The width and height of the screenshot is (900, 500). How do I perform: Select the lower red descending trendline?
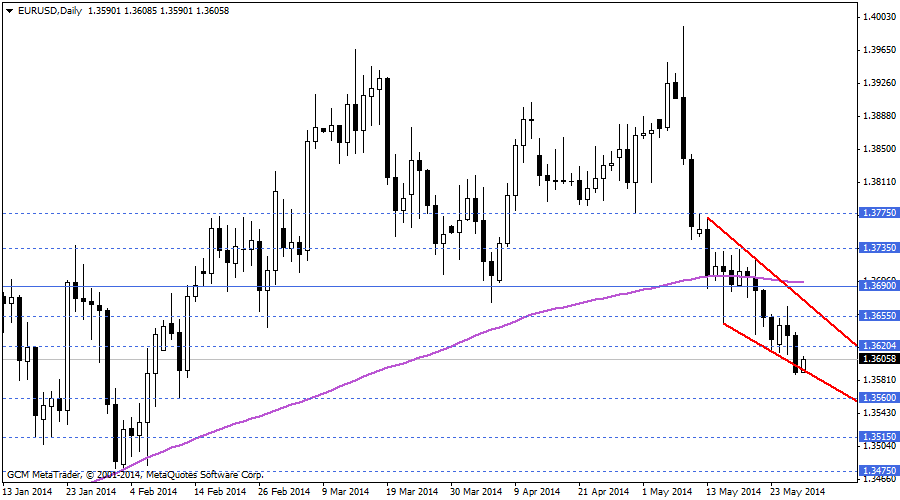coord(790,362)
